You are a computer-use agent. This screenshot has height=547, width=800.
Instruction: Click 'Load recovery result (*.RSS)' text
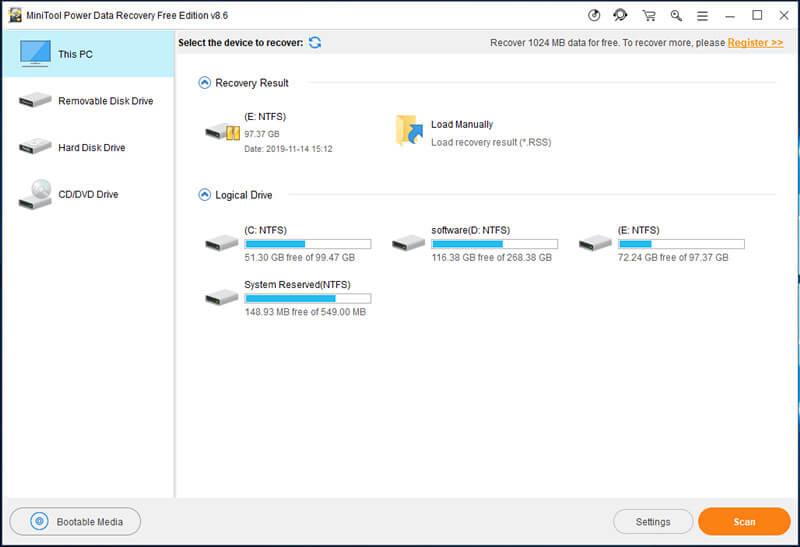(x=491, y=142)
